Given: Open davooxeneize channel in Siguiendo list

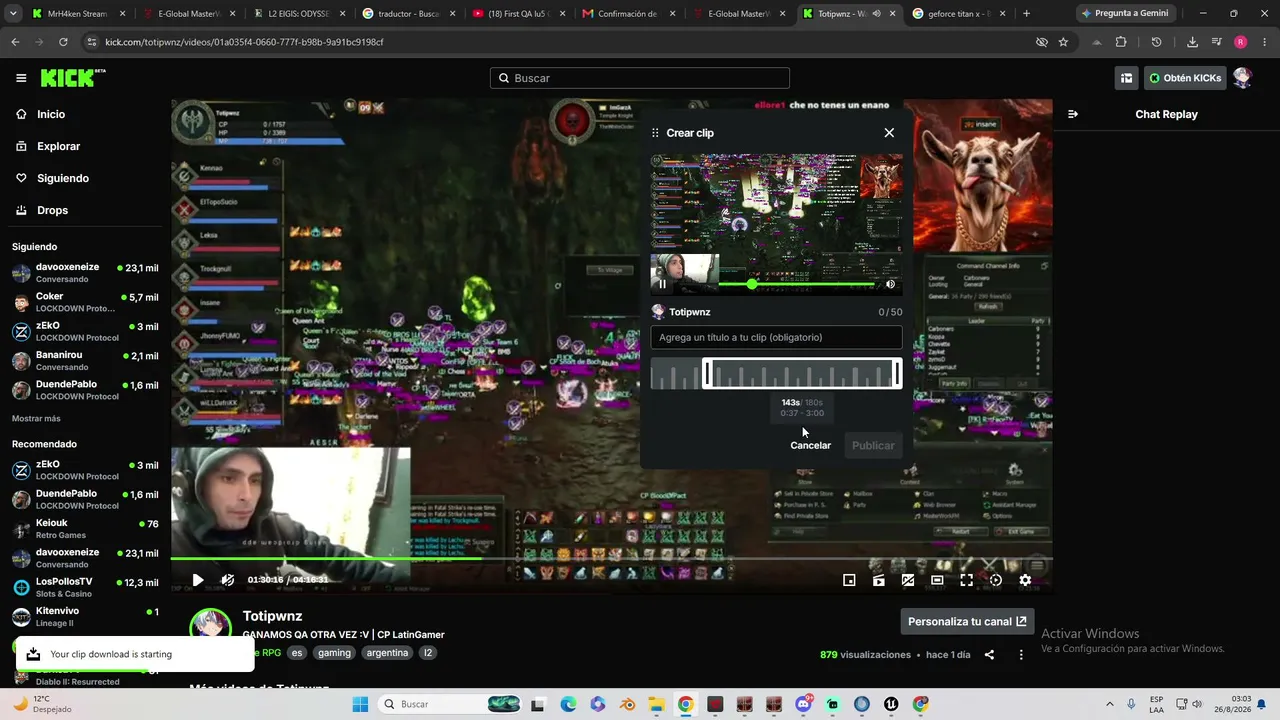Looking at the screenshot, I should click(85, 273).
